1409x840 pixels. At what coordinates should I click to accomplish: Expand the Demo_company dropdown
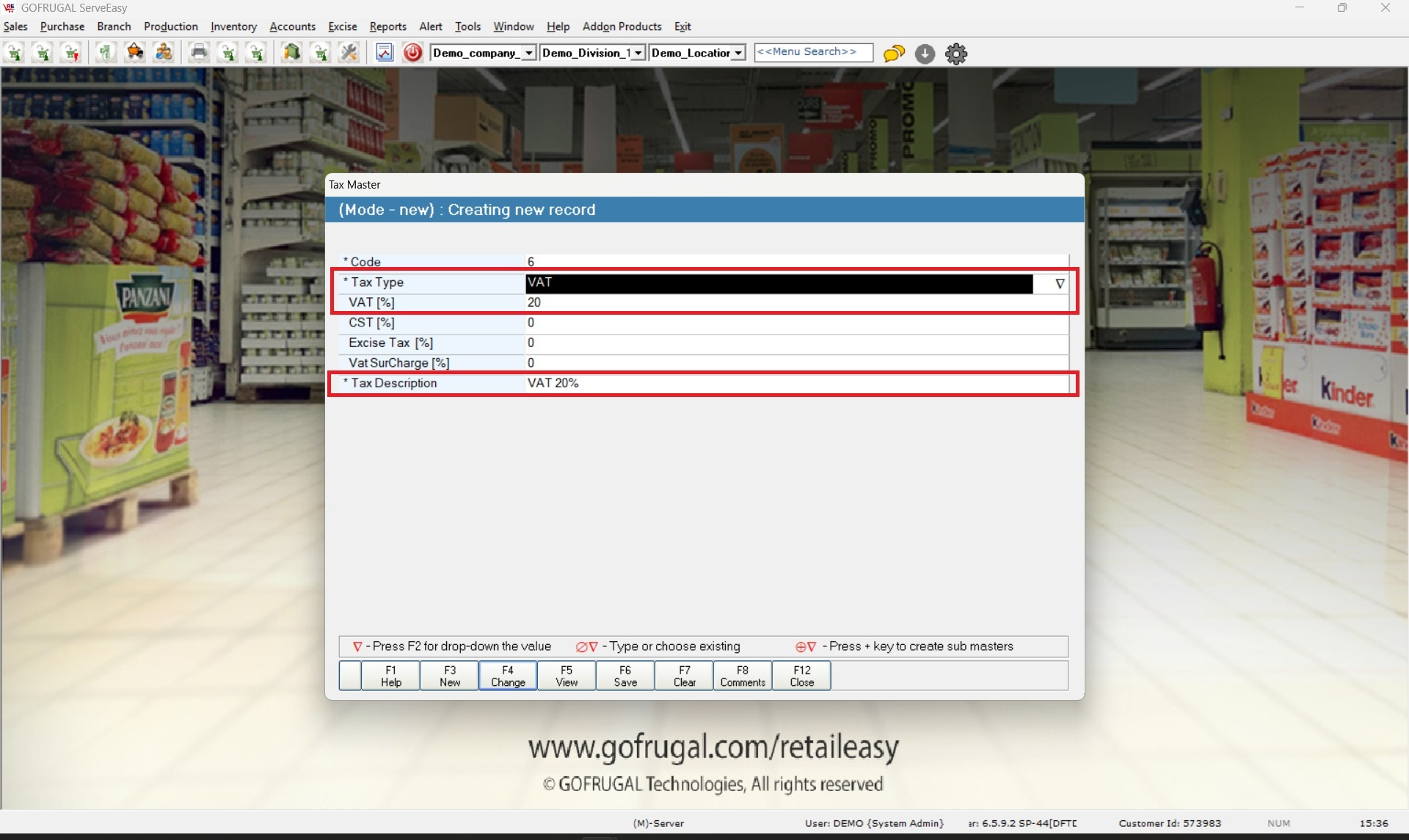click(528, 53)
